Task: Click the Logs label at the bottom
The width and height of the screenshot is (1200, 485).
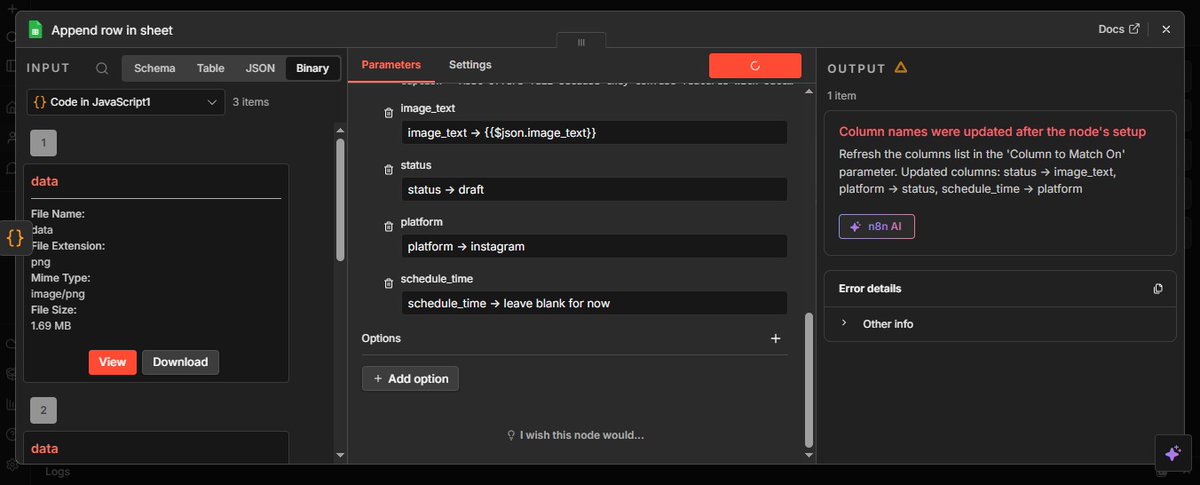Action: (x=59, y=471)
